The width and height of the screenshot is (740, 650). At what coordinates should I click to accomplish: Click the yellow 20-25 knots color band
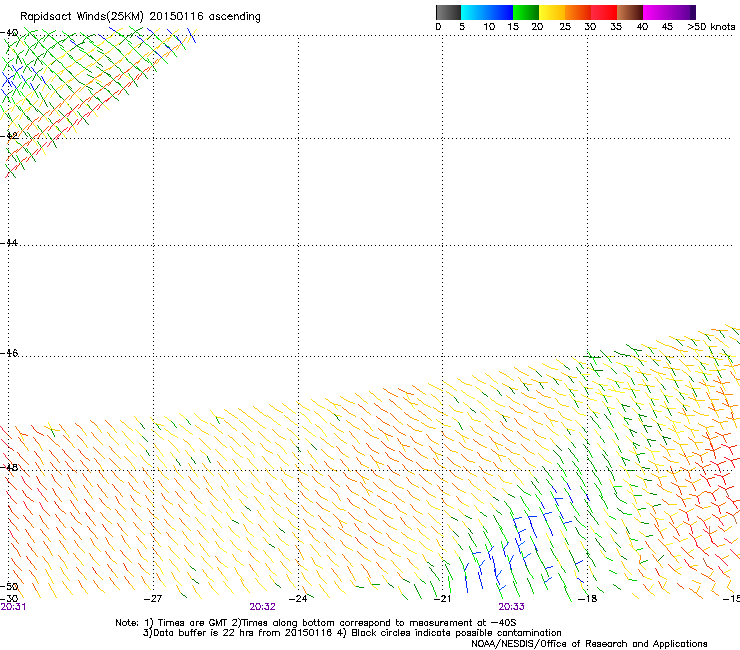[x=552, y=12]
